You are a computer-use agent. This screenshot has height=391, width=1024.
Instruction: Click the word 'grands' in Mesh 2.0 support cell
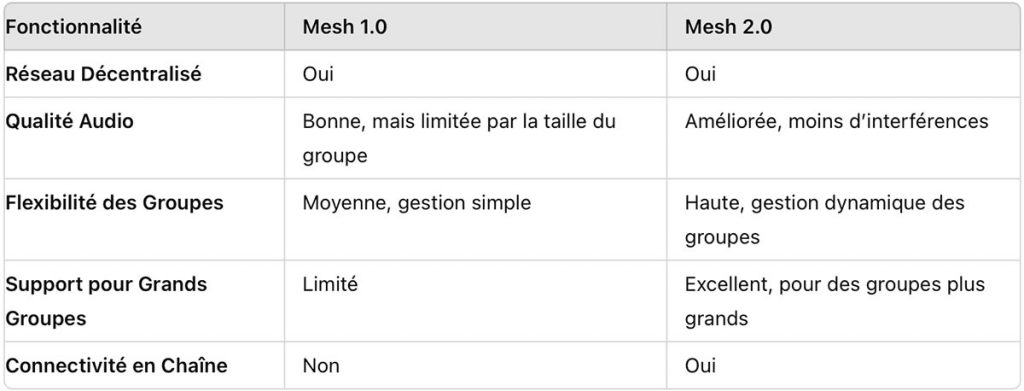(716, 319)
